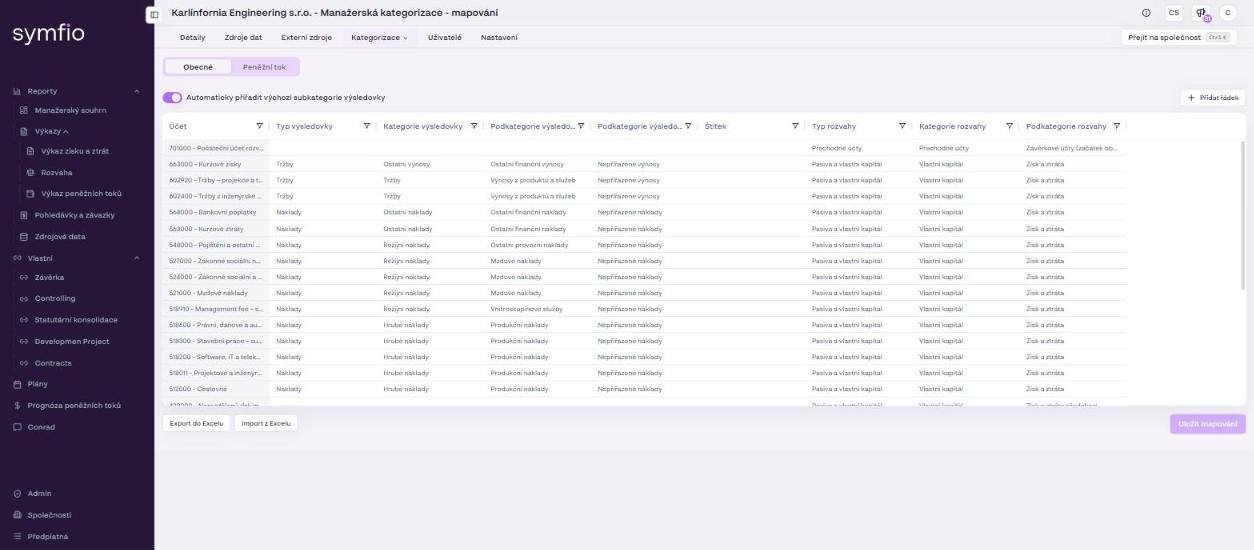The width and height of the screenshot is (1254, 550).
Task: Click the Ostatní výnosy category cell
Action: tap(430, 163)
